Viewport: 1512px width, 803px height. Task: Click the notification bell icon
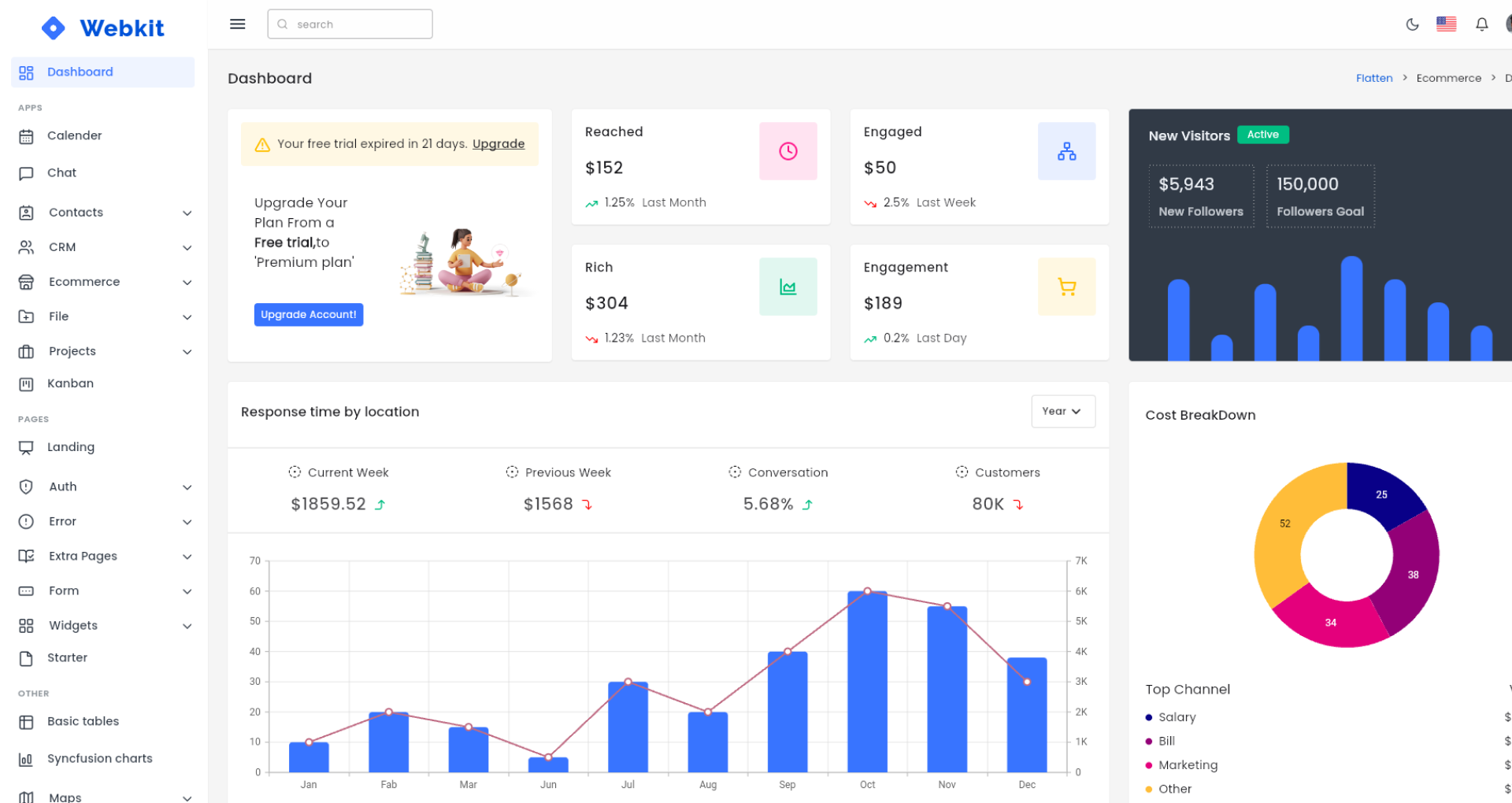[x=1481, y=24]
